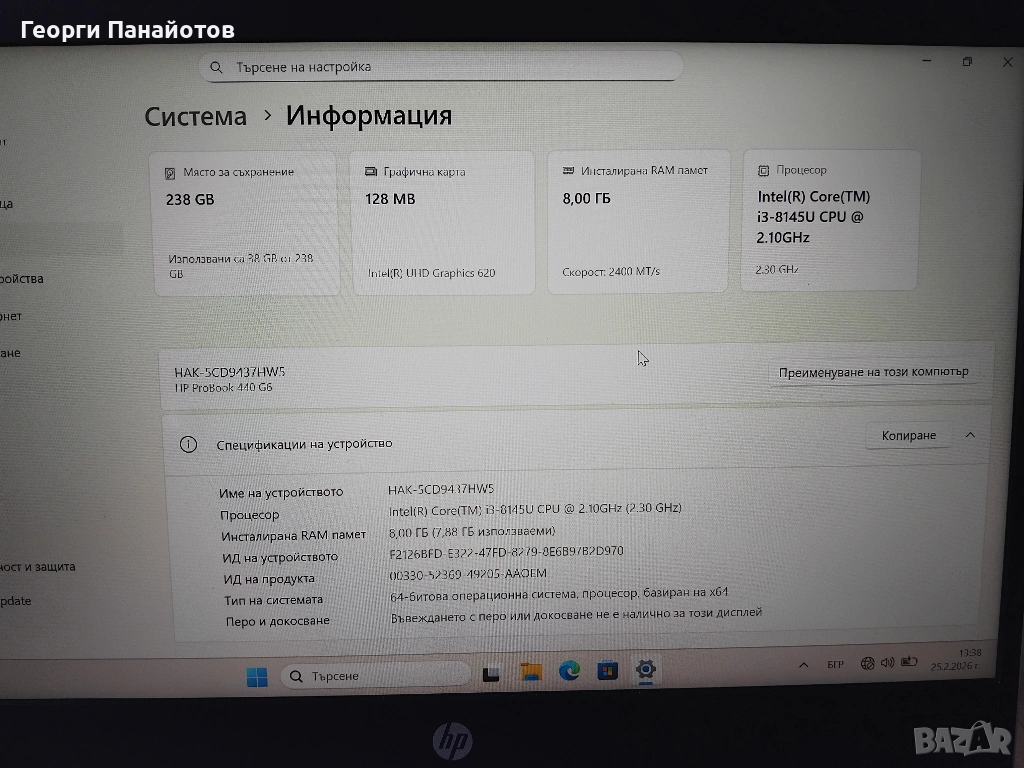The width and height of the screenshot is (1024, 768).
Task: Open File Explorer from the taskbar
Action: [x=531, y=672]
